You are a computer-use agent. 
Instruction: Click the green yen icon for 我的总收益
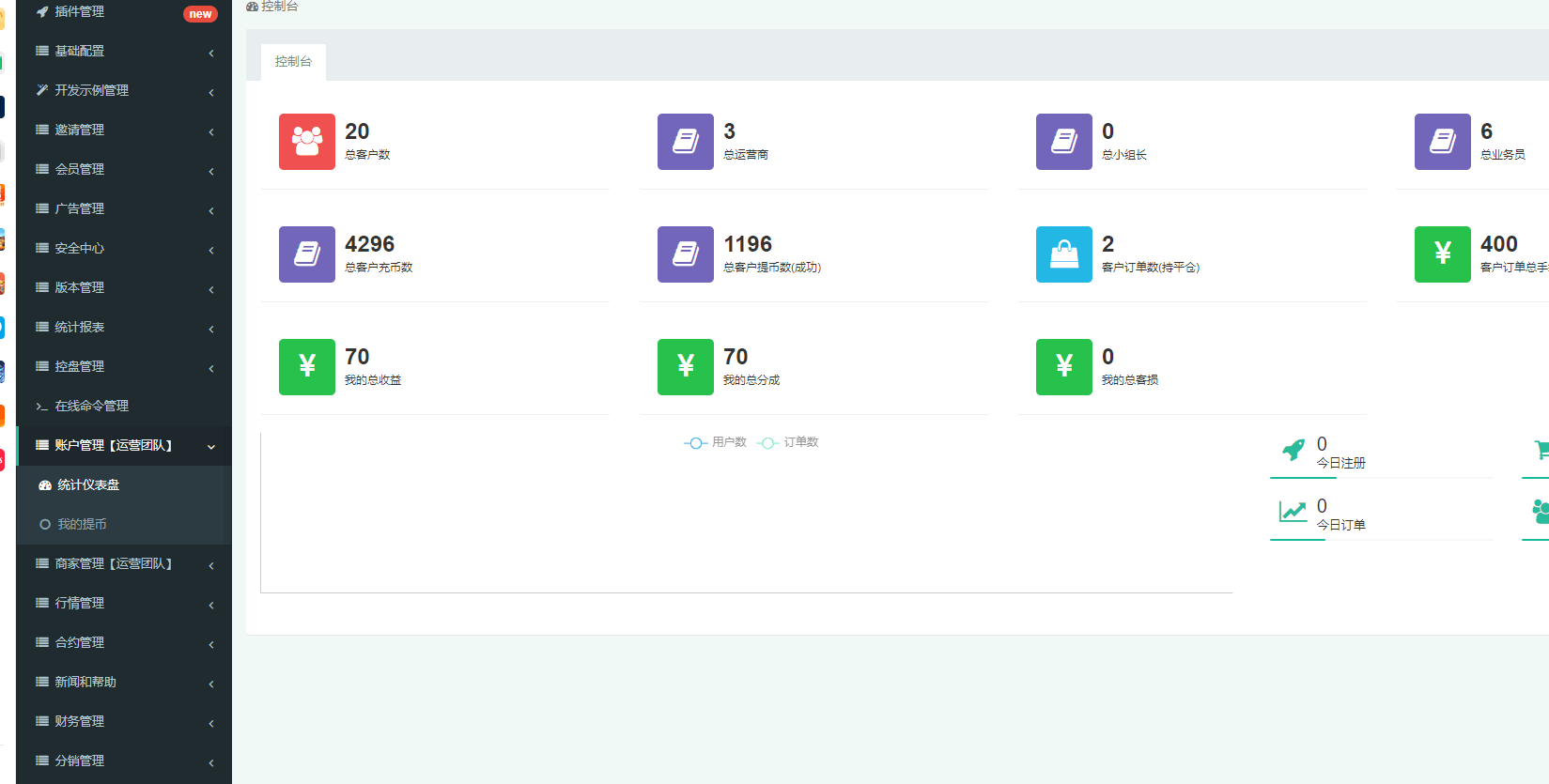point(306,367)
